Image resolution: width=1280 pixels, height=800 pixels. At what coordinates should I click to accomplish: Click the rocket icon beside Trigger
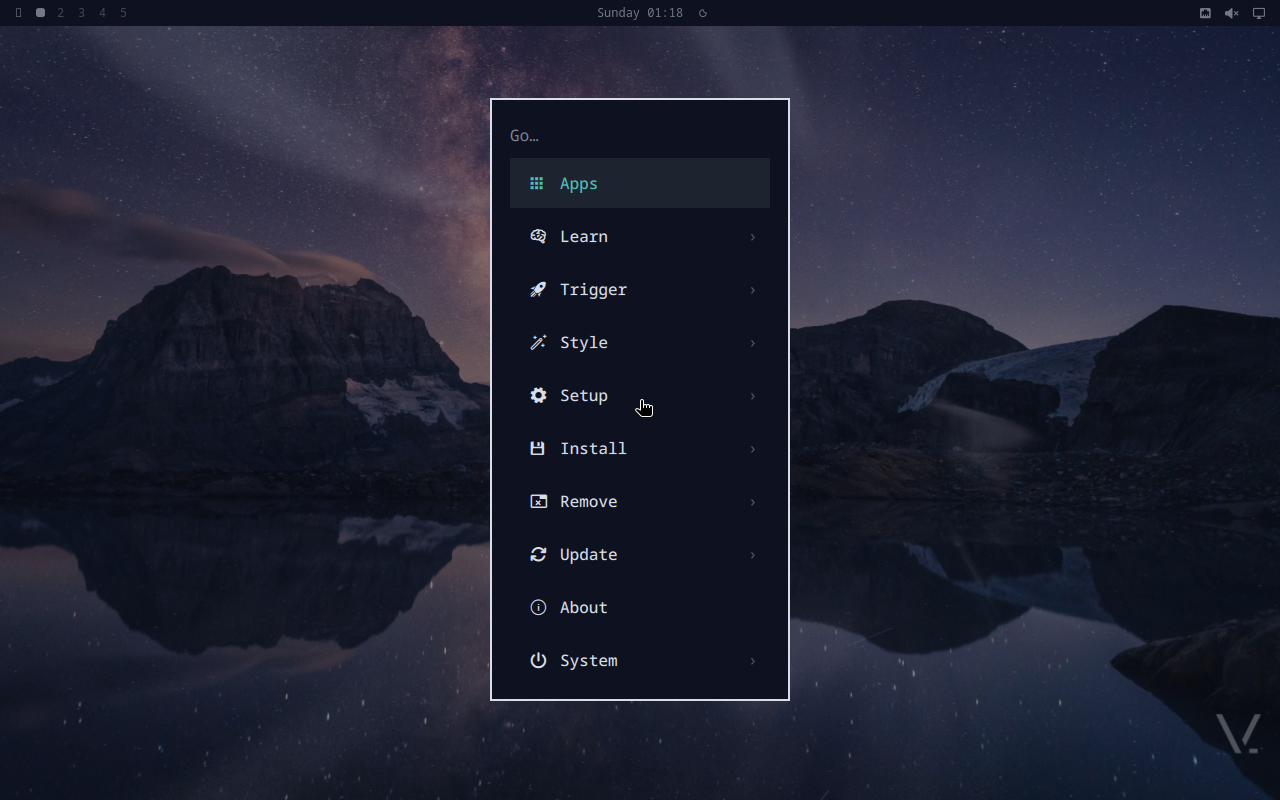pos(538,289)
